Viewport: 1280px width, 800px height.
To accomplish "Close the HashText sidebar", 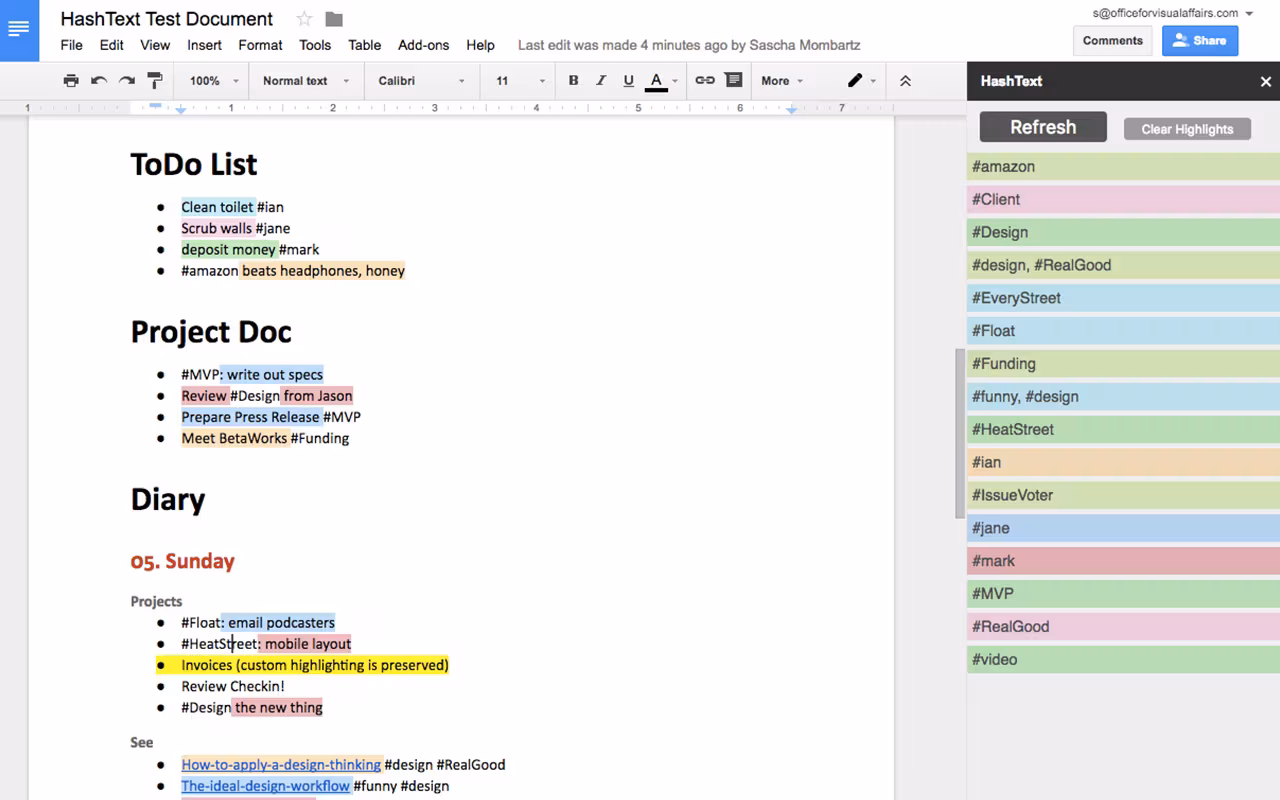I will tap(1265, 82).
